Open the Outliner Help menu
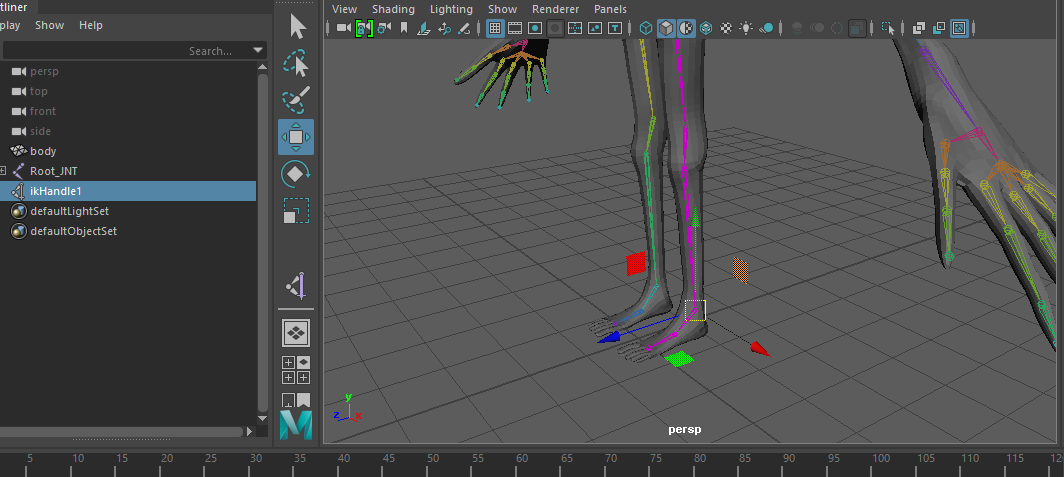This screenshot has height=477, width=1064. pyautogui.click(x=90, y=25)
